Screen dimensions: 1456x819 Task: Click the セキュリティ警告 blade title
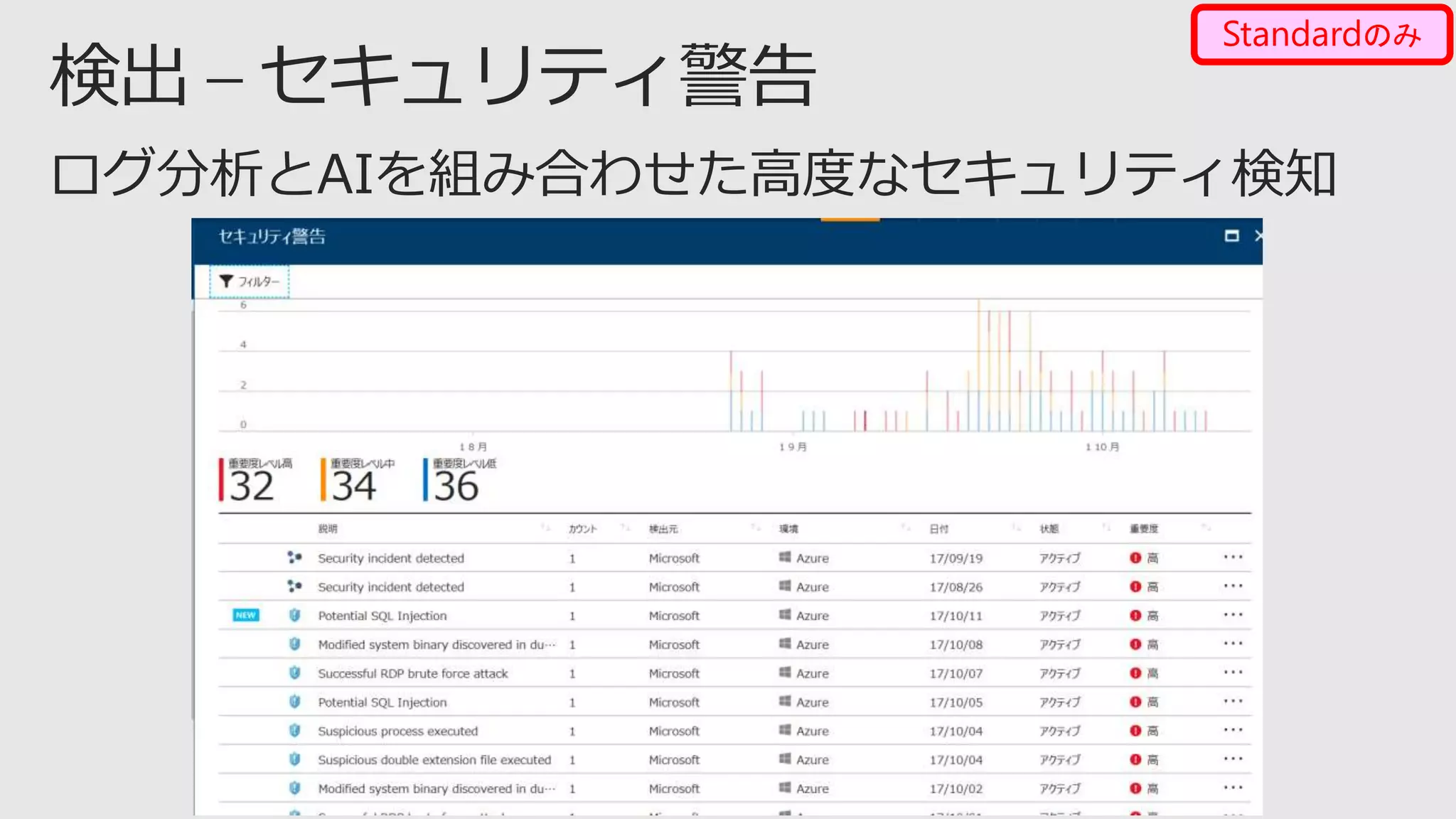[272, 237]
